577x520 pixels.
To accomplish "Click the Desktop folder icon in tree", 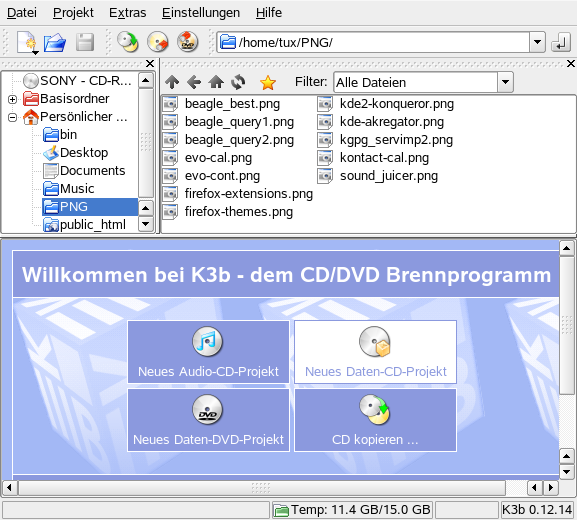I will point(51,153).
